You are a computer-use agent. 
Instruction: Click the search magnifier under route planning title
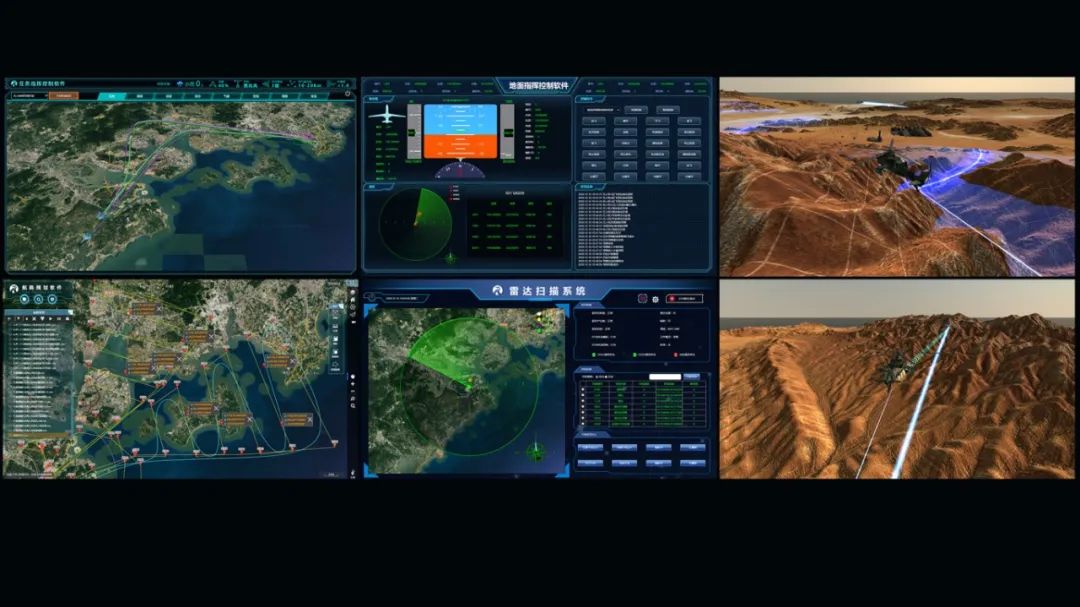(39, 299)
